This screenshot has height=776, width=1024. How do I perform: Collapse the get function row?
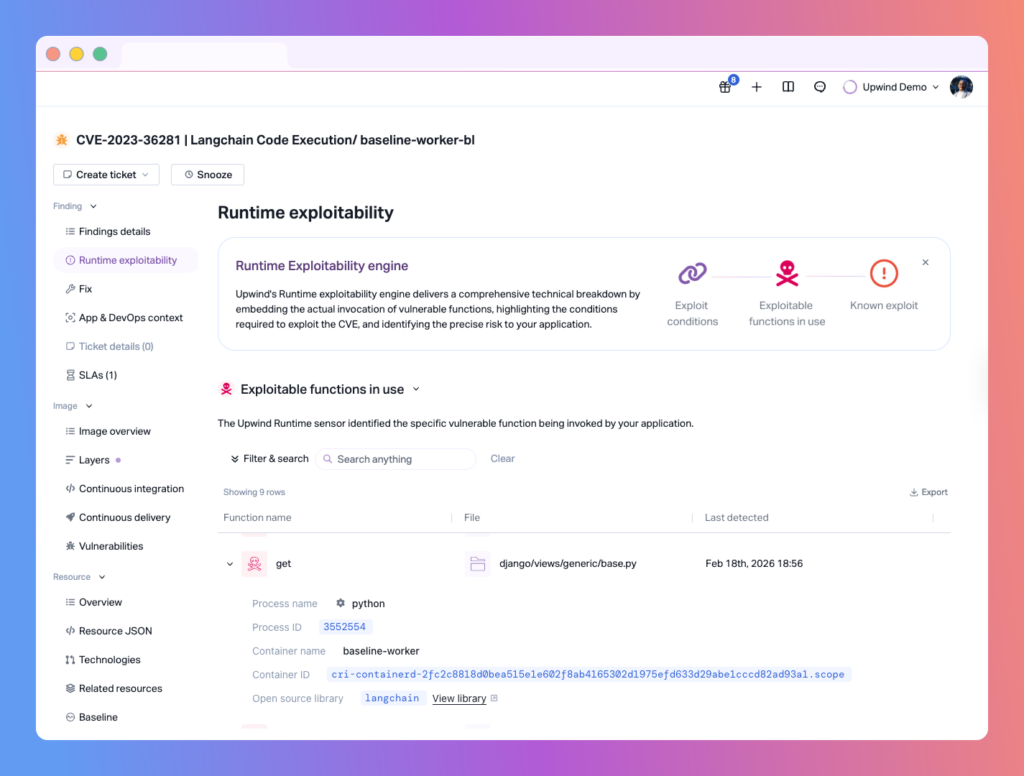pyautogui.click(x=230, y=564)
